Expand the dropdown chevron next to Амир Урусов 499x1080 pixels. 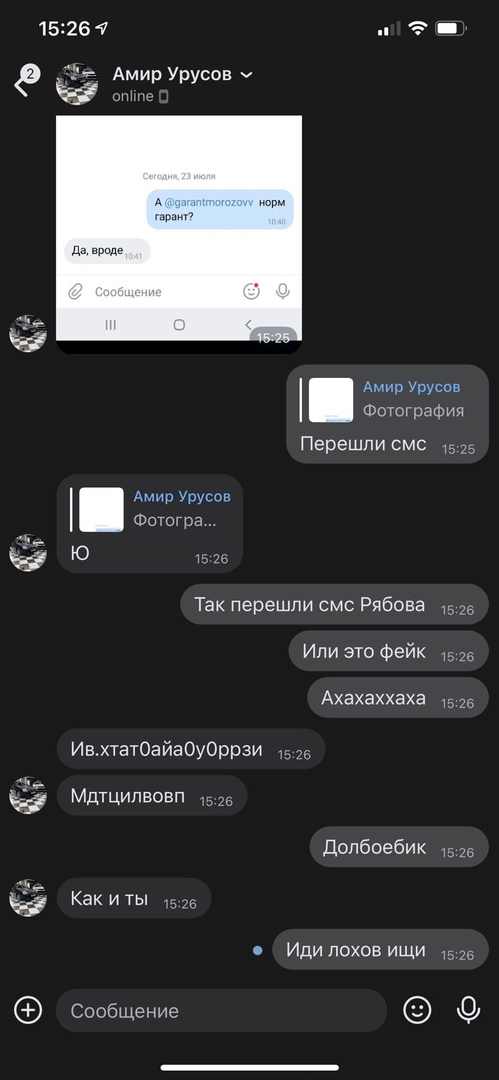click(246, 75)
